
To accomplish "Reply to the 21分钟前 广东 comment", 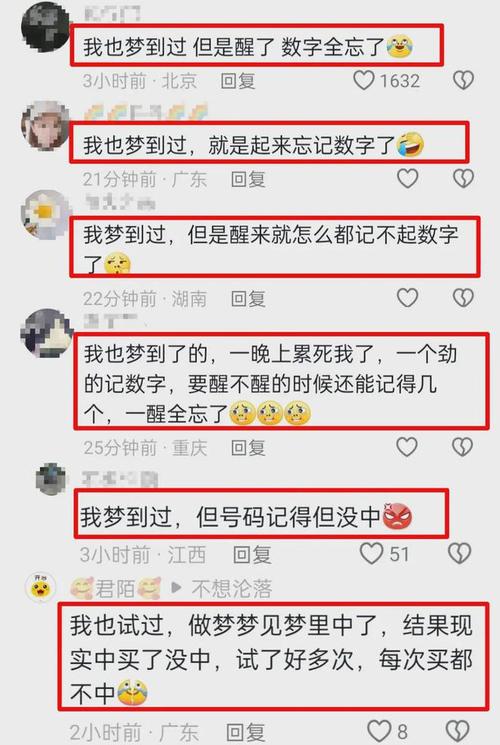I will pos(248,179).
